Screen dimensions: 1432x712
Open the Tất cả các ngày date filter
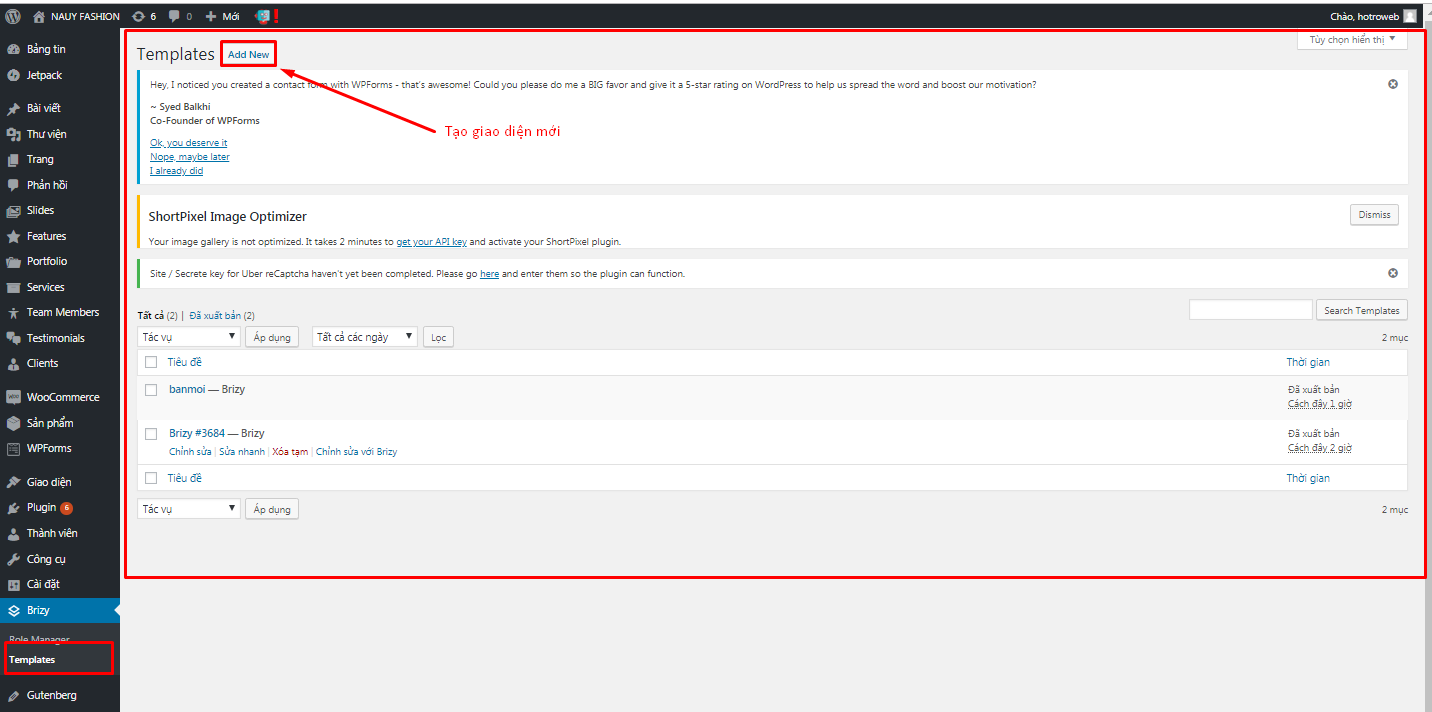[365, 337]
